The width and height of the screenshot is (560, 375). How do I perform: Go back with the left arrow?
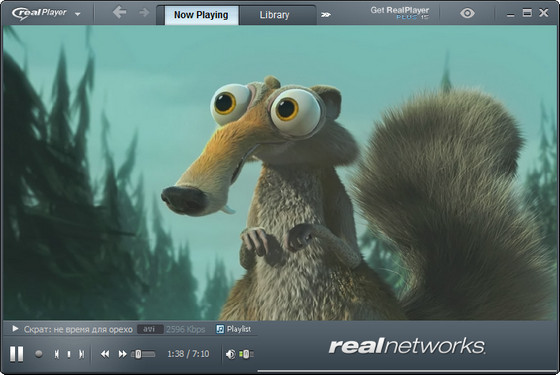pyautogui.click(x=119, y=12)
